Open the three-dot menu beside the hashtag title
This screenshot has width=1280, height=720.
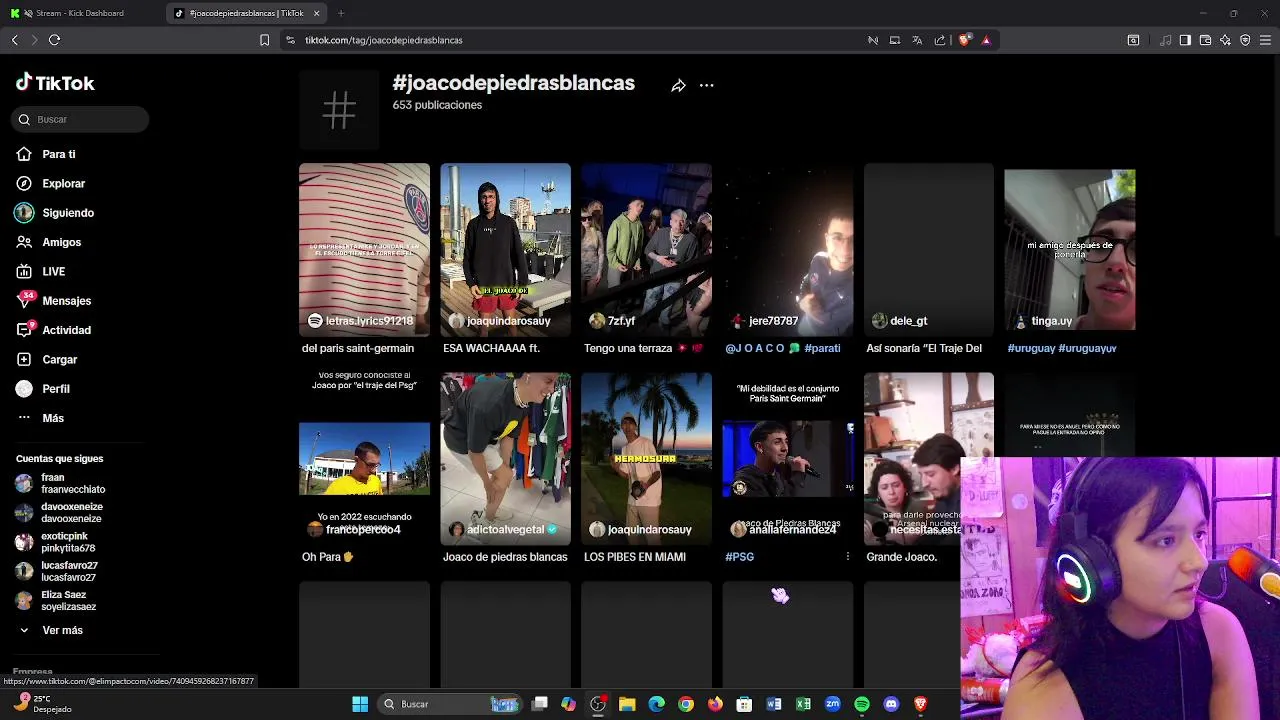pos(706,85)
